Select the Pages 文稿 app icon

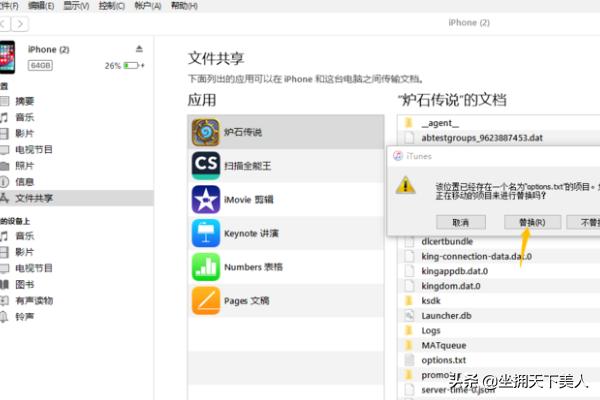[206, 300]
